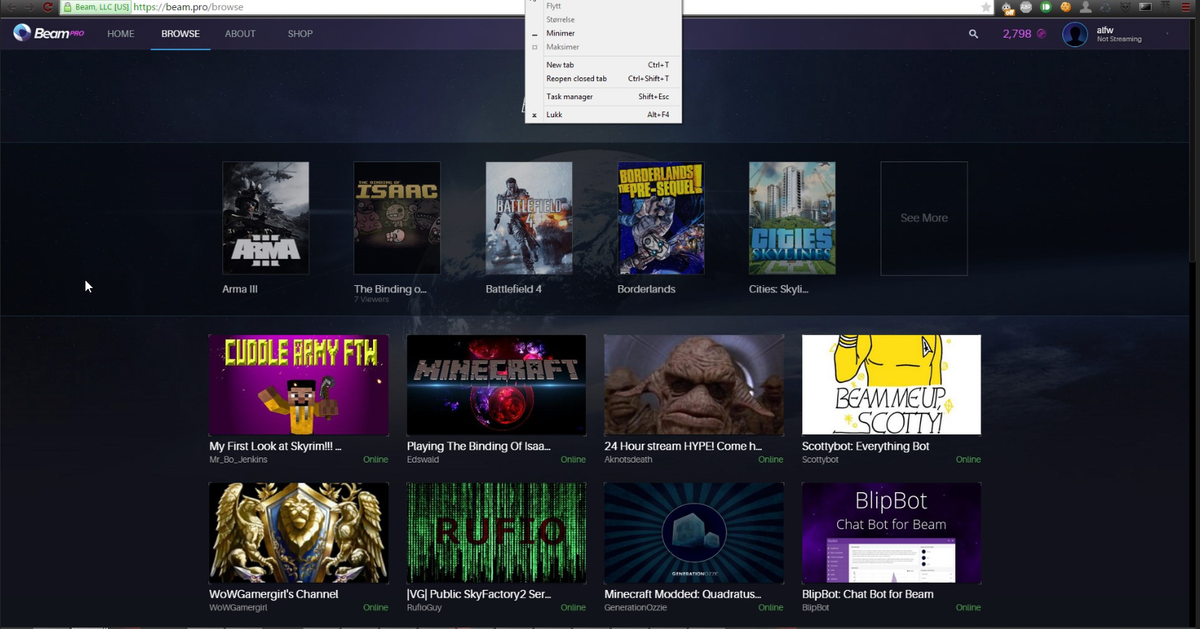This screenshot has height=629, width=1200.
Task: Open the alfw profile avatar
Action: (x=1075, y=35)
